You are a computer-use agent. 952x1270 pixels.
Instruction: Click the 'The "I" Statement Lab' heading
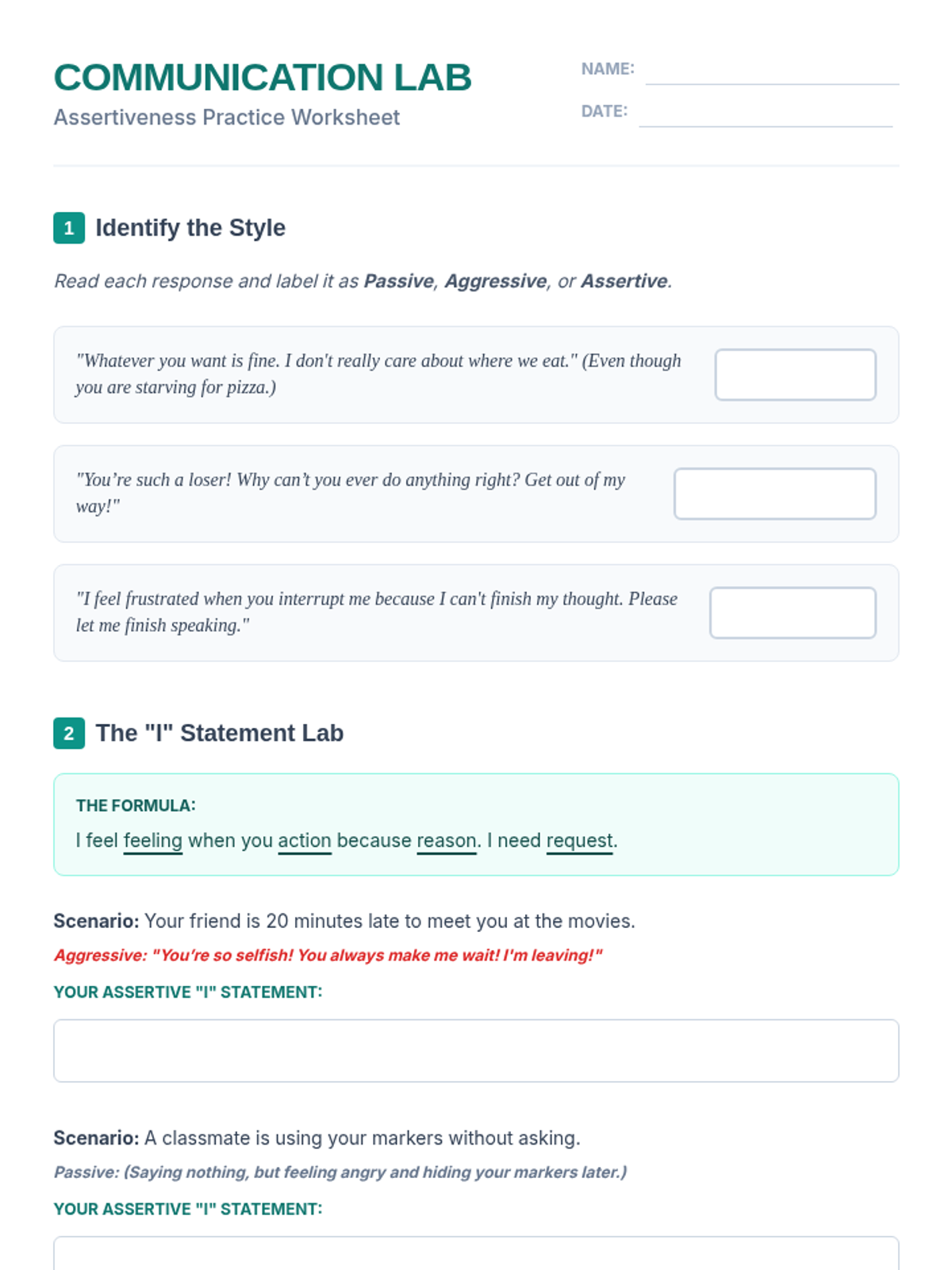[x=220, y=733]
